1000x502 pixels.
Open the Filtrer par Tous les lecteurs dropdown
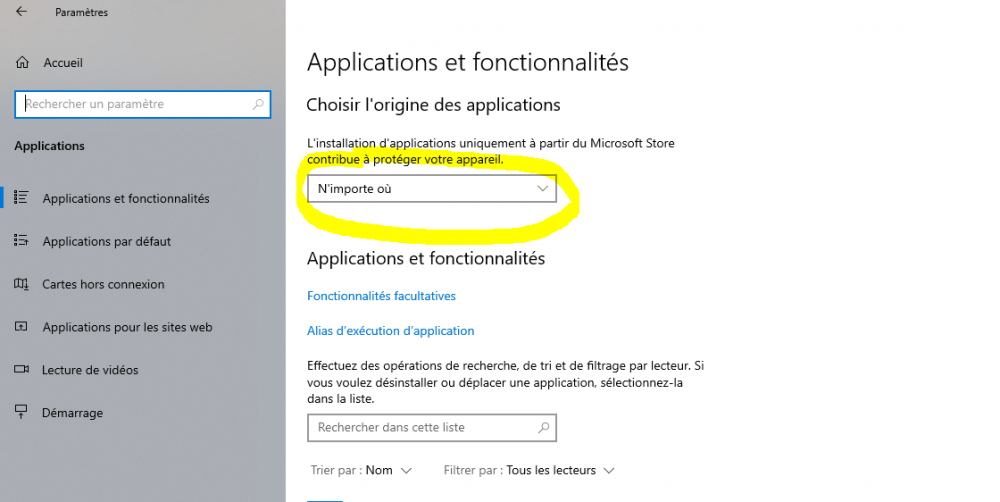pos(529,471)
